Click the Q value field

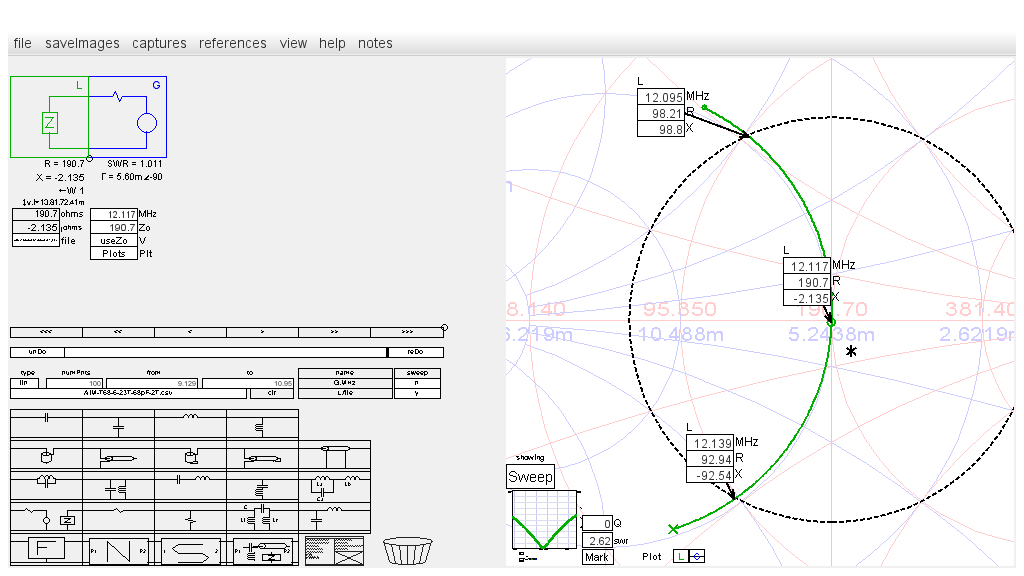tap(597, 524)
